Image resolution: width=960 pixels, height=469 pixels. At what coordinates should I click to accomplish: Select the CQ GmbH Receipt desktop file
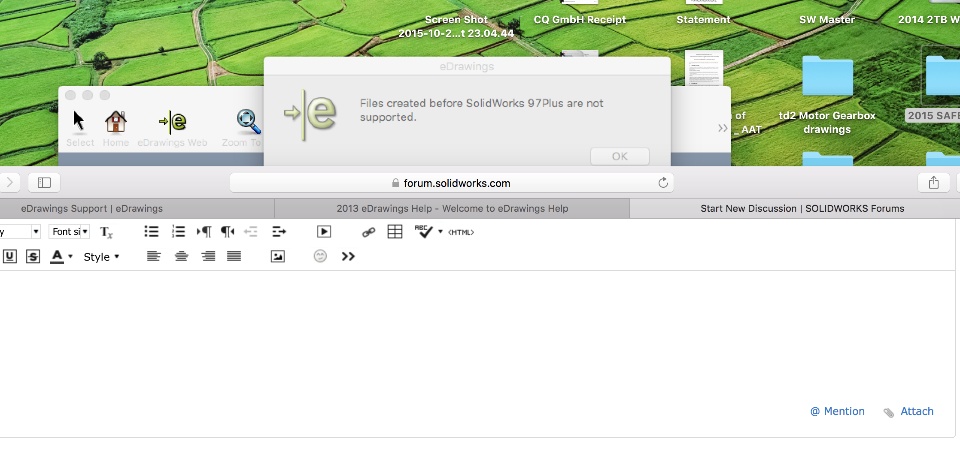tap(580, 19)
